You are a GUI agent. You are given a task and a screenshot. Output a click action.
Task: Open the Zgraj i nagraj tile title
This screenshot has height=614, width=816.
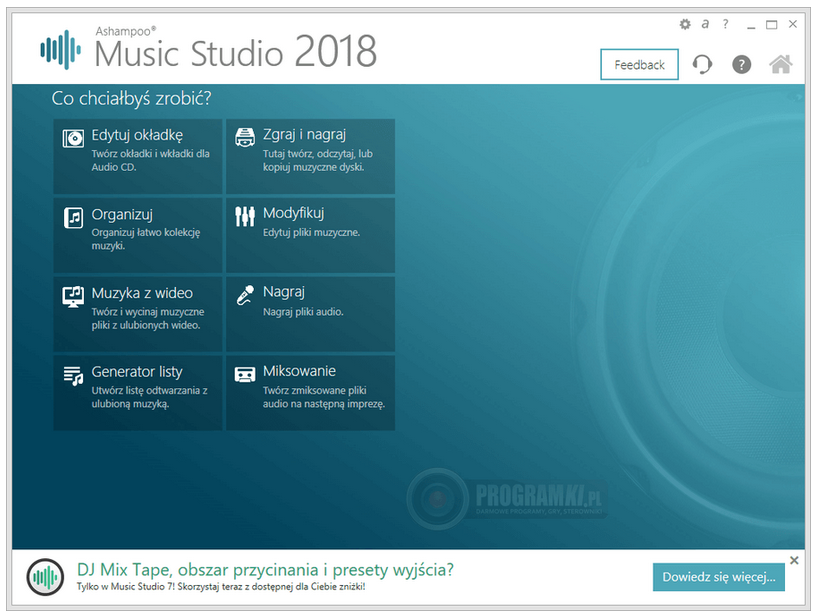[304, 134]
